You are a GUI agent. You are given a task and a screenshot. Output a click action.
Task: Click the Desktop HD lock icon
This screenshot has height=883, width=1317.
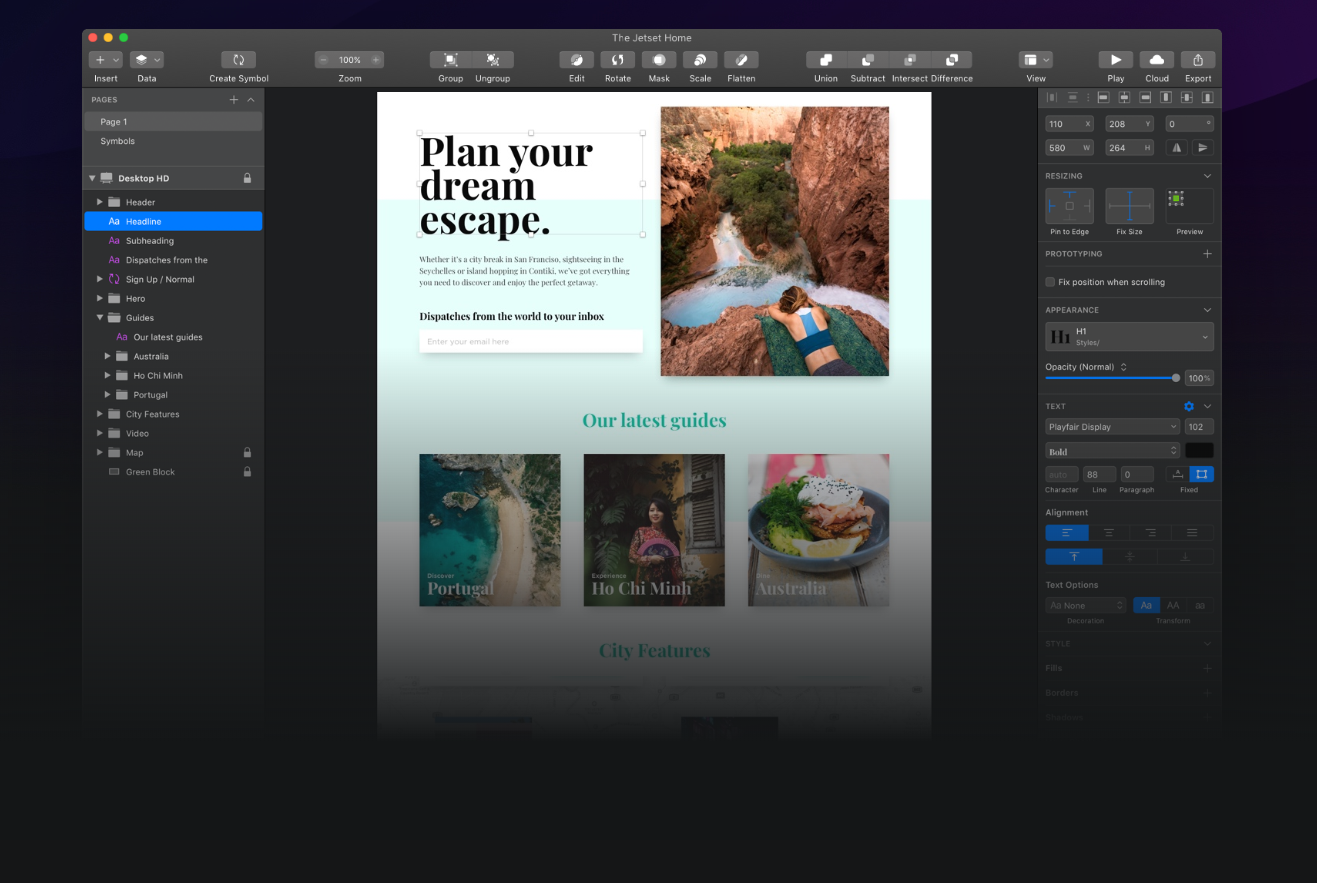pos(247,178)
